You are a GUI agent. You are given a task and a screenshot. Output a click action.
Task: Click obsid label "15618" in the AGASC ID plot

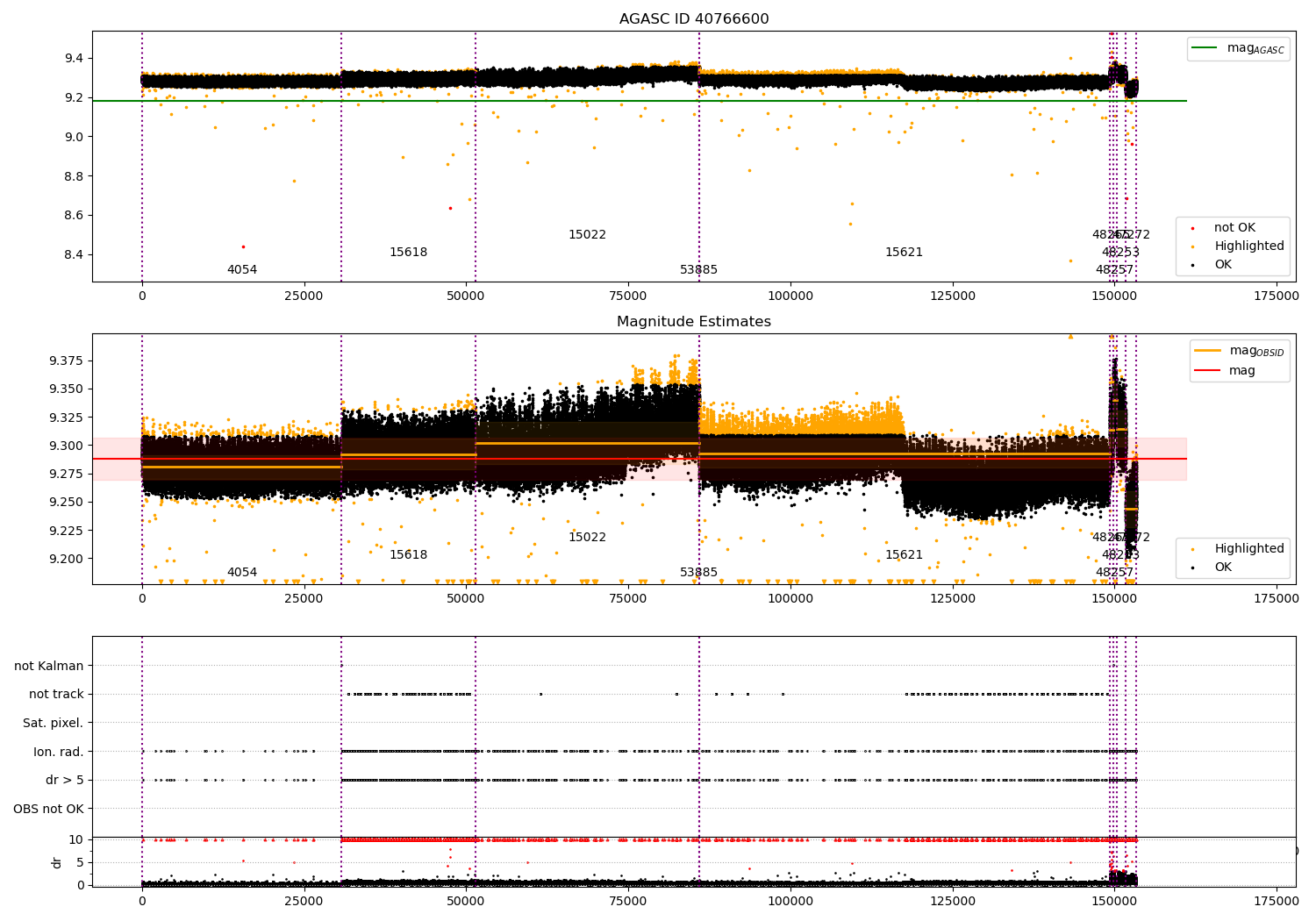tap(409, 253)
